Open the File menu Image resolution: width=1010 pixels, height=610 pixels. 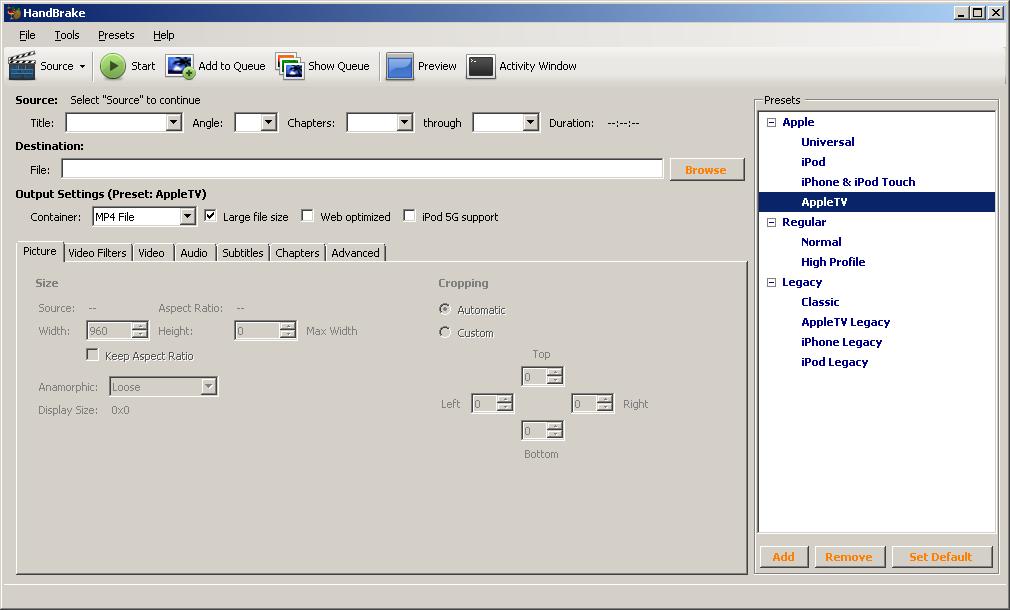pos(27,35)
